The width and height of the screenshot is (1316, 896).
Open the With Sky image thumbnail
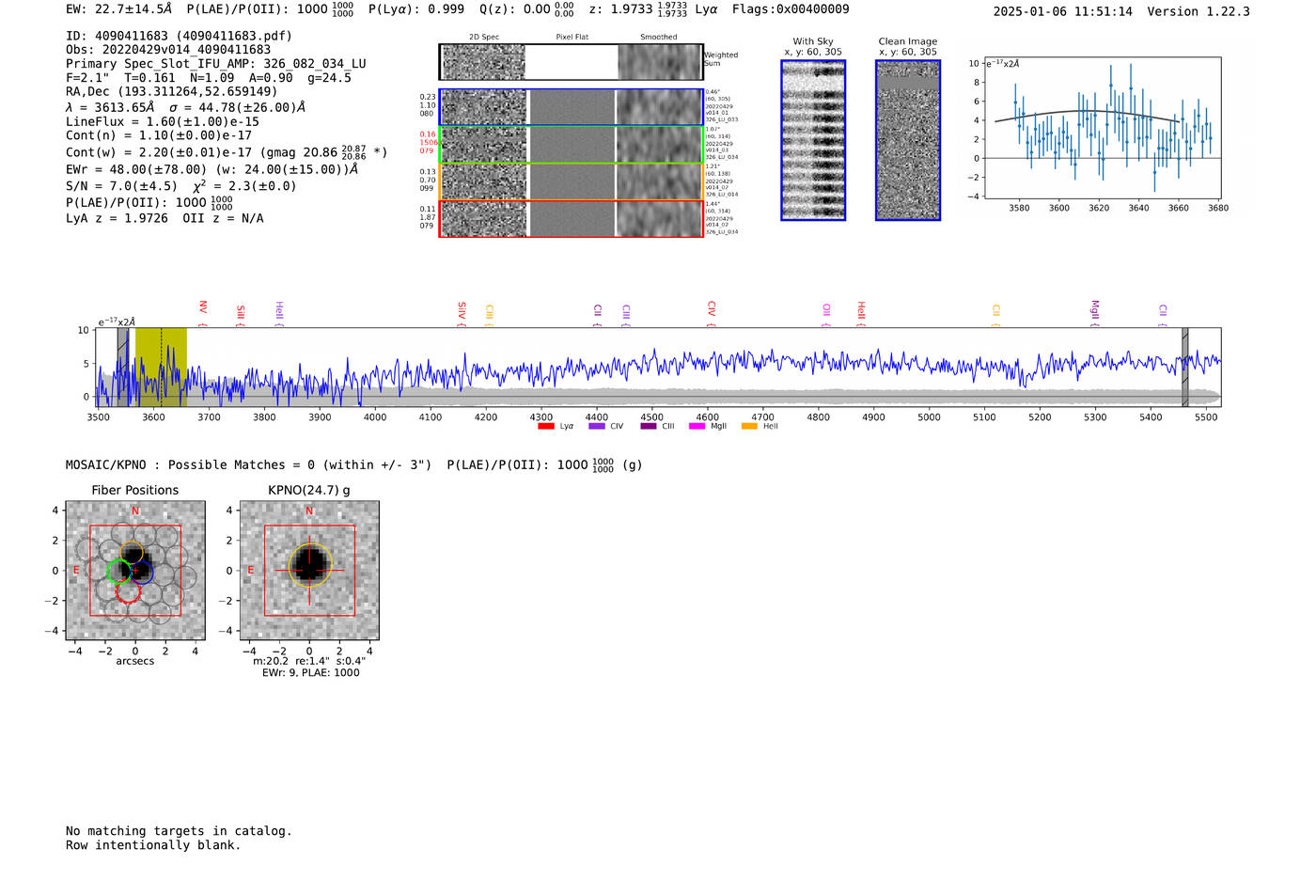coord(813,140)
